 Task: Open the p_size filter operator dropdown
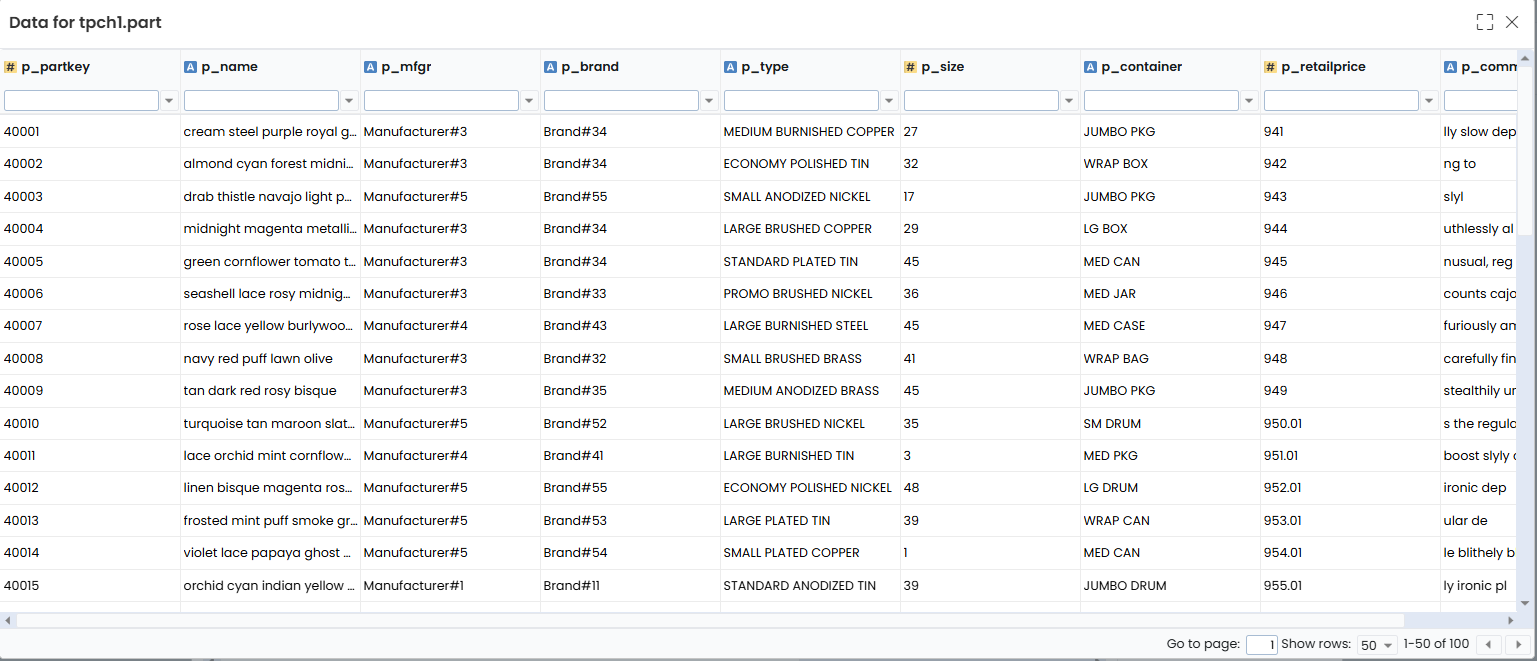coord(1069,101)
